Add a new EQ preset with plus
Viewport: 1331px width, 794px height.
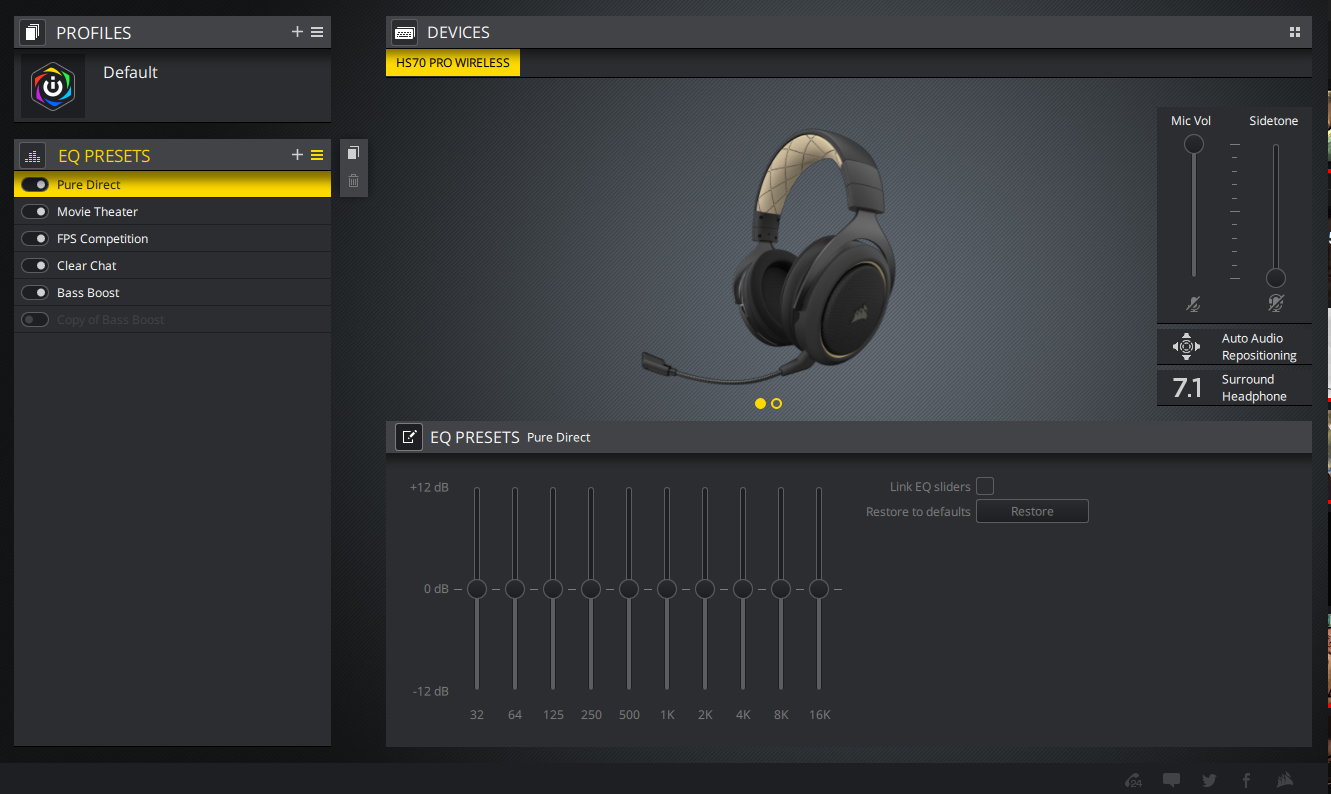297,155
